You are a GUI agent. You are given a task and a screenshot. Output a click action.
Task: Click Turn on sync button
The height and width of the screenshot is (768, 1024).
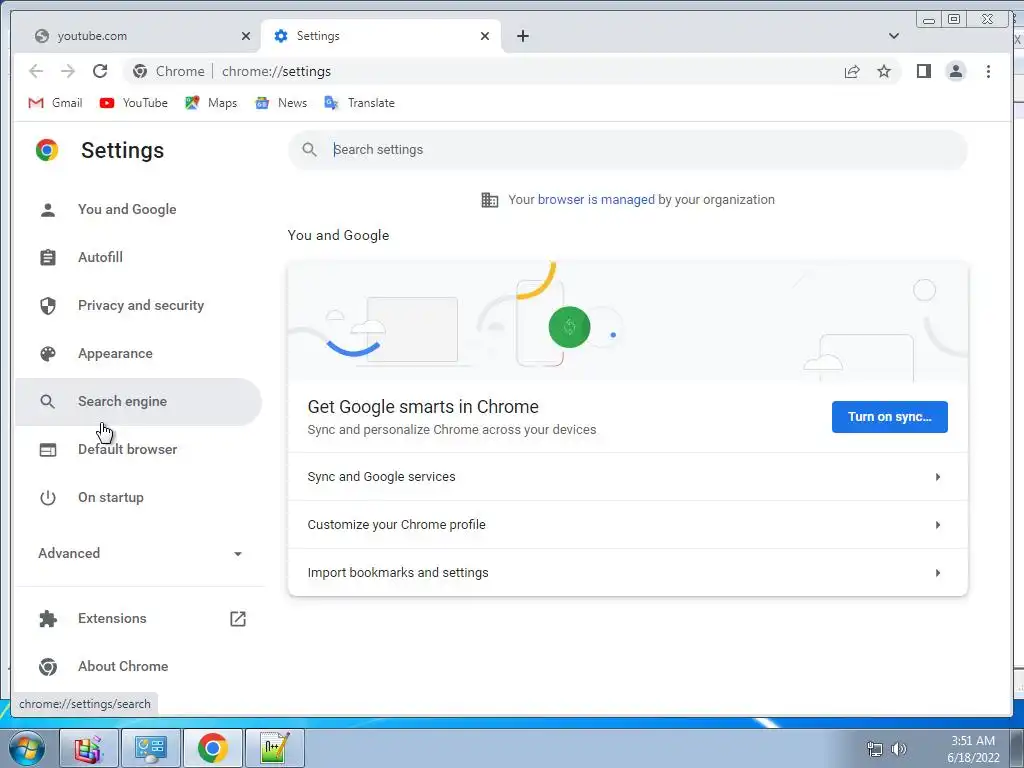pyautogui.click(x=889, y=417)
